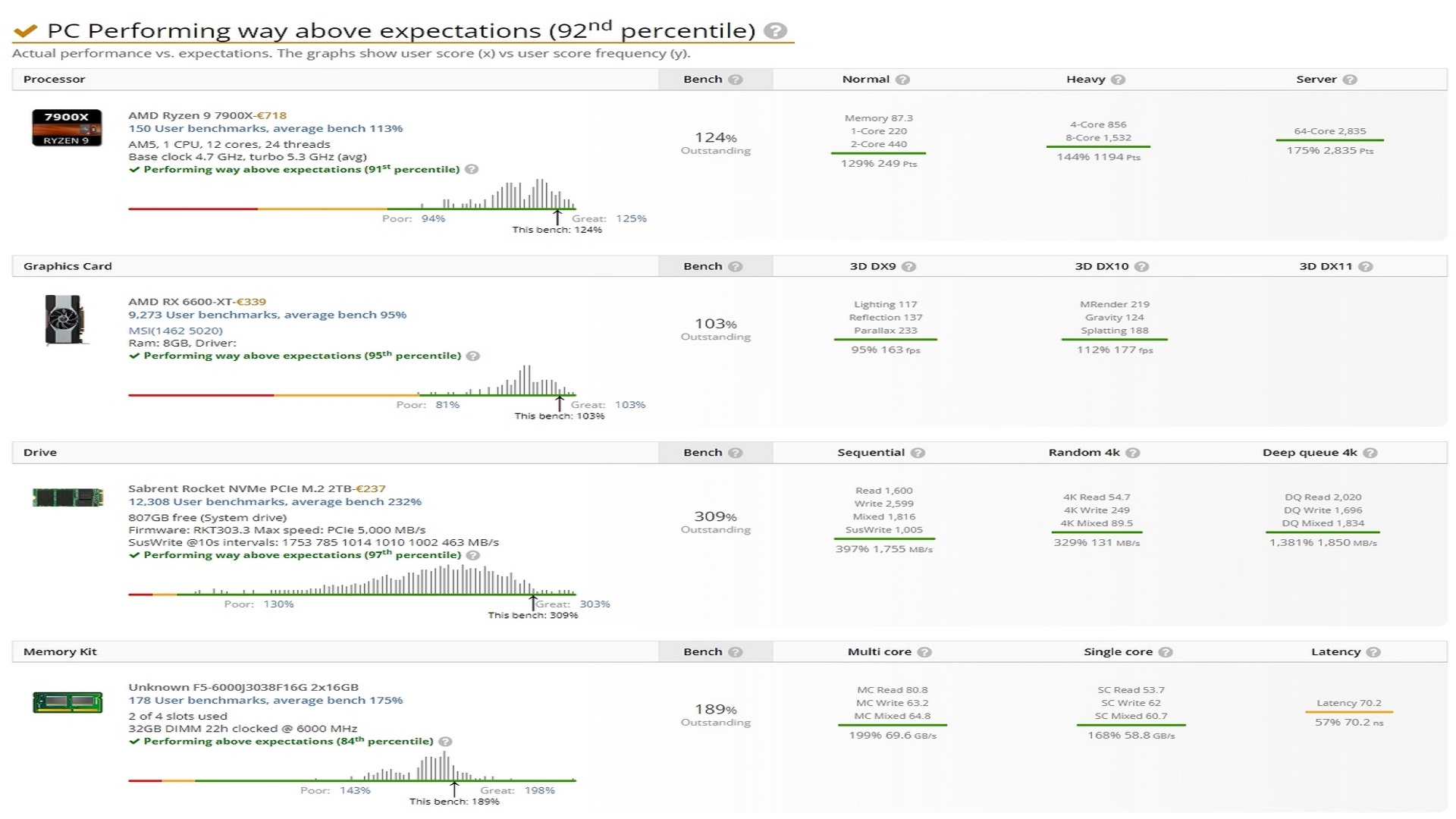Click the Ryzen 9 7900X processor image
Image resolution: width=1456 pixels, height=819 pixels.
(67, 127)
